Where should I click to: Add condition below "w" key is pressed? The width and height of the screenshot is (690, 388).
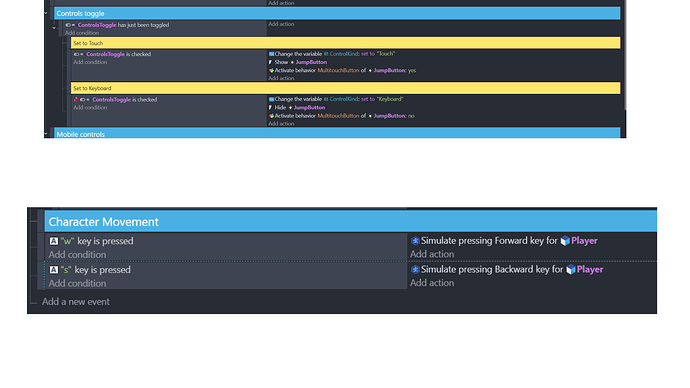click(x=77, y=255)
